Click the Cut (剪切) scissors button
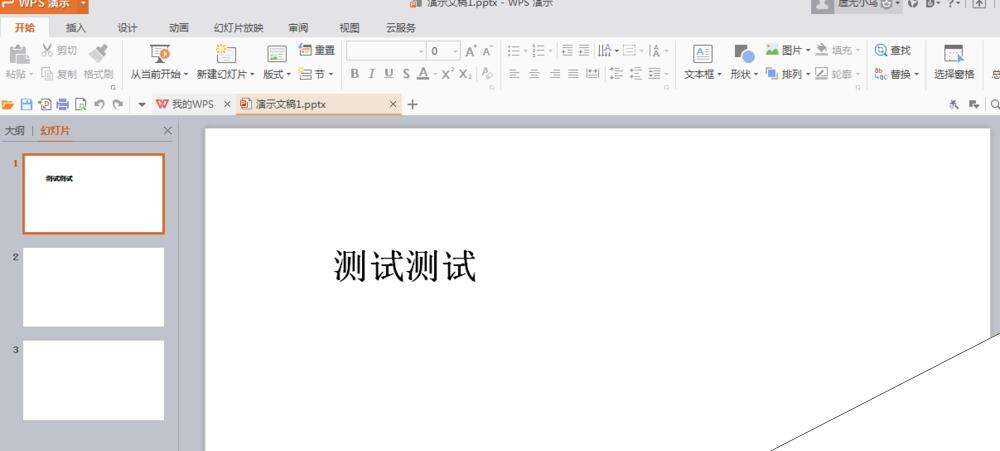 click(x=59, y=50)
